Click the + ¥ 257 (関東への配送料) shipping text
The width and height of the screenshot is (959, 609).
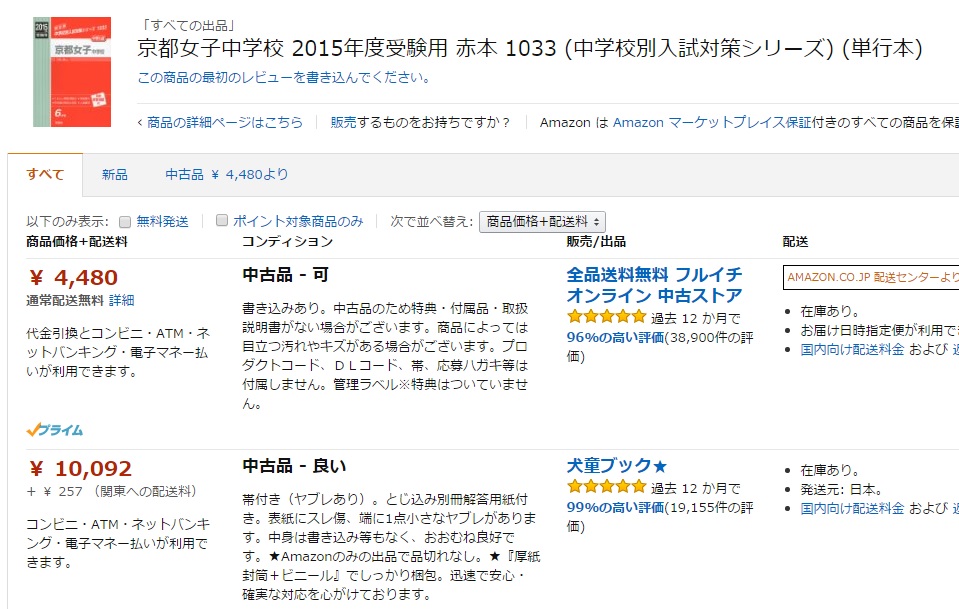click(x=111, y=492)
